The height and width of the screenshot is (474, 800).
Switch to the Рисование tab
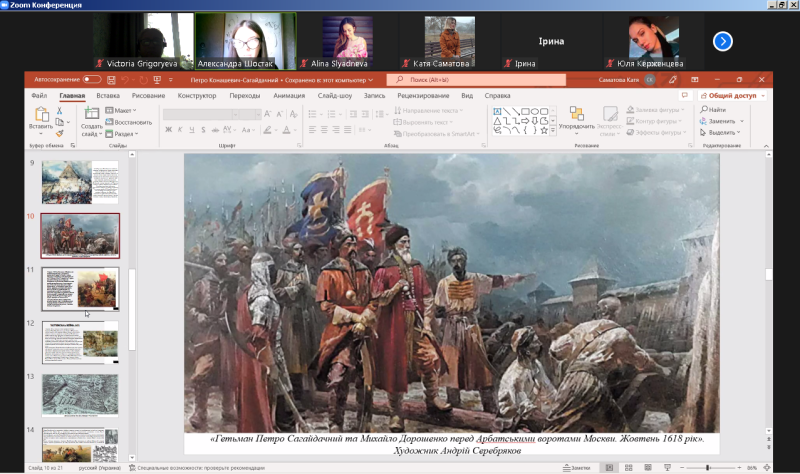point(148,95)
